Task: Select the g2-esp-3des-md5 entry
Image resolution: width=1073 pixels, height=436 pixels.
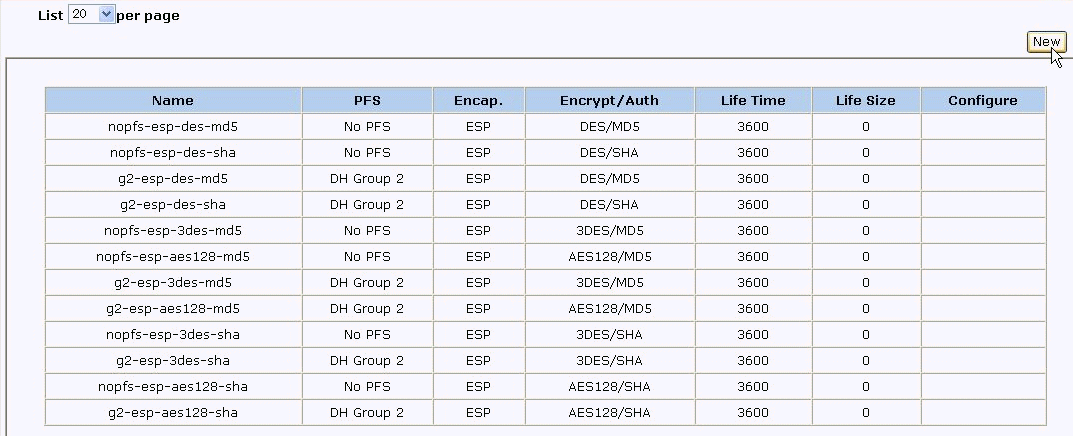Action: tap(173, 283)
